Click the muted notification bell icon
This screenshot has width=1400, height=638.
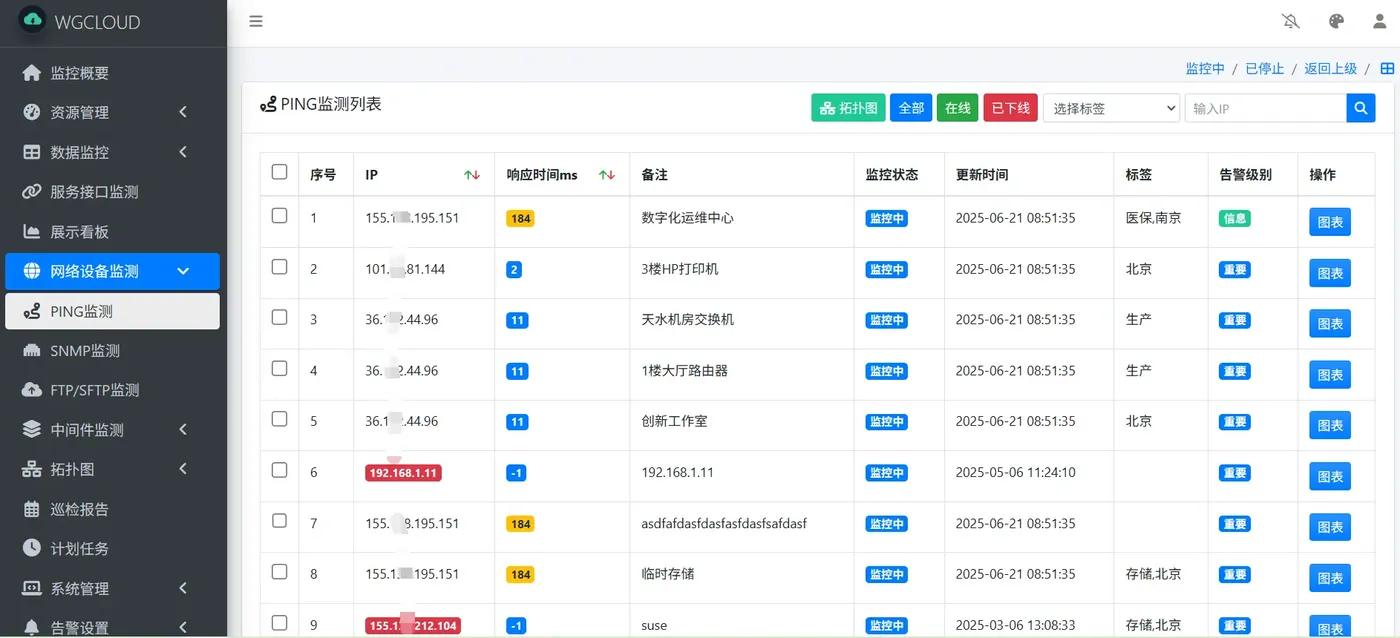tap(1291, 21)
